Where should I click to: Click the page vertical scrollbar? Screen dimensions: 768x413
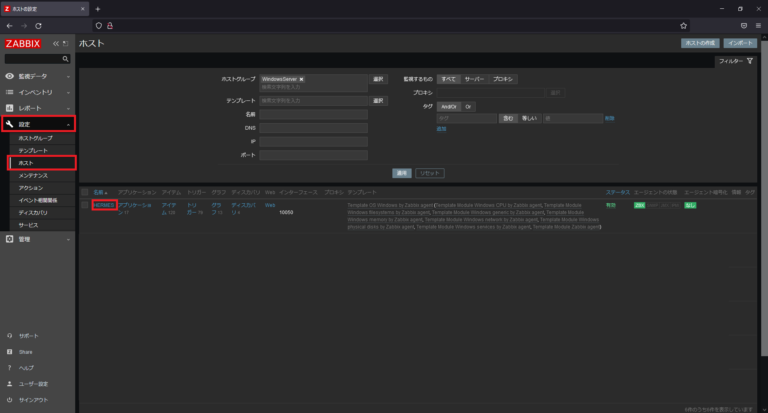coord(764,196)
